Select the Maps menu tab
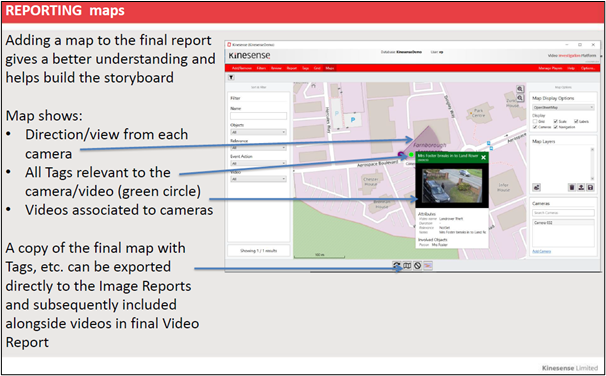The height and width of the screenshot is (376, 606). 330,68
